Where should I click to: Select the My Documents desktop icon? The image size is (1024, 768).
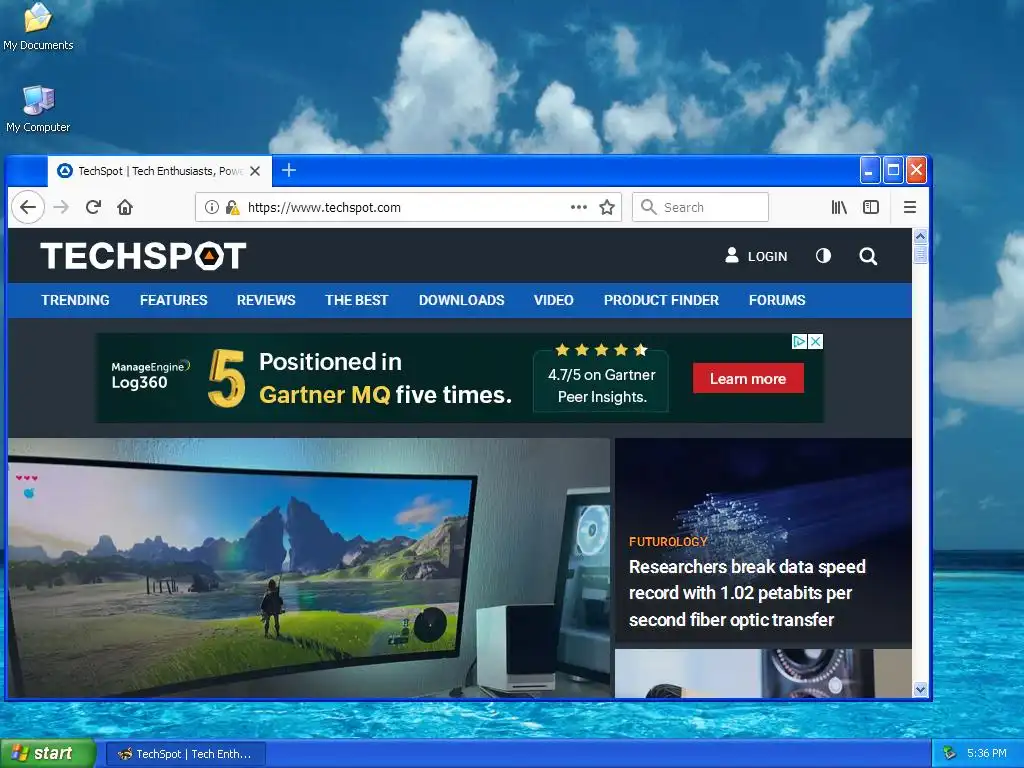(x=38, y=26)
